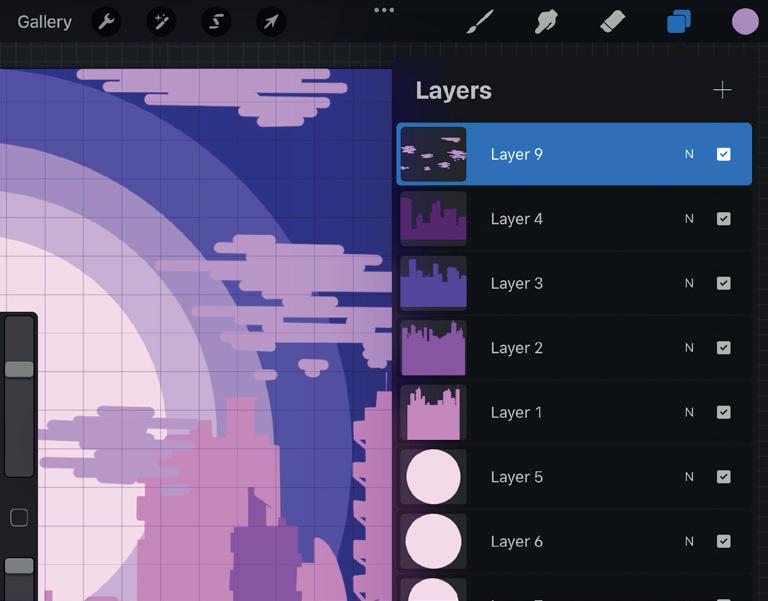Screen dimensions: 768x601
Task: Activate the Transform arrow tool
Action: pyautogui.click(x=271, y=22)
